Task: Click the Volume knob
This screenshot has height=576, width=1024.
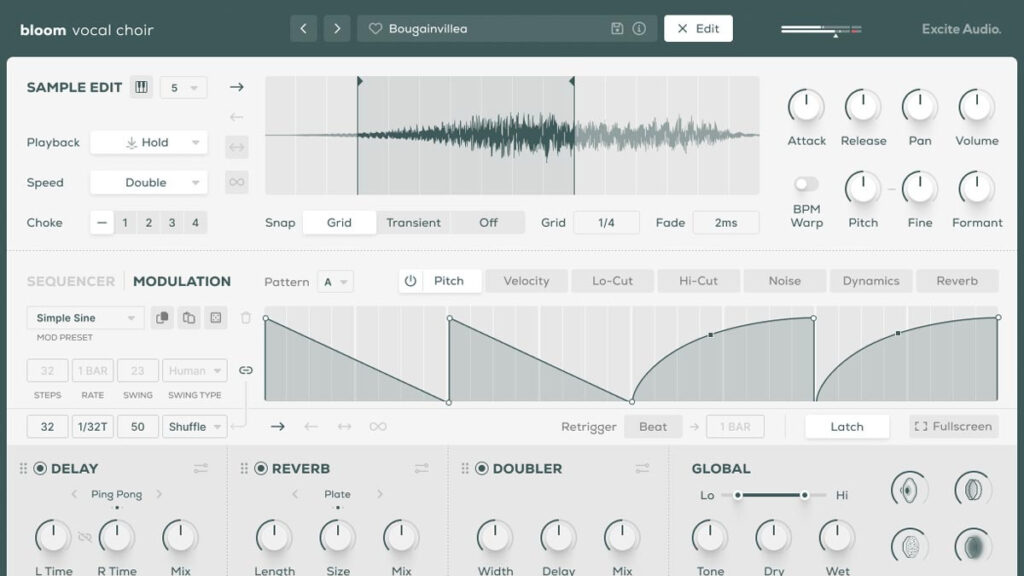Action: pos(976,106)
